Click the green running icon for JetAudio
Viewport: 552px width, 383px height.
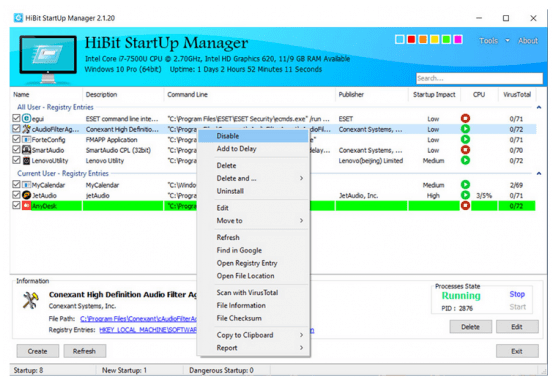(465, 195)
